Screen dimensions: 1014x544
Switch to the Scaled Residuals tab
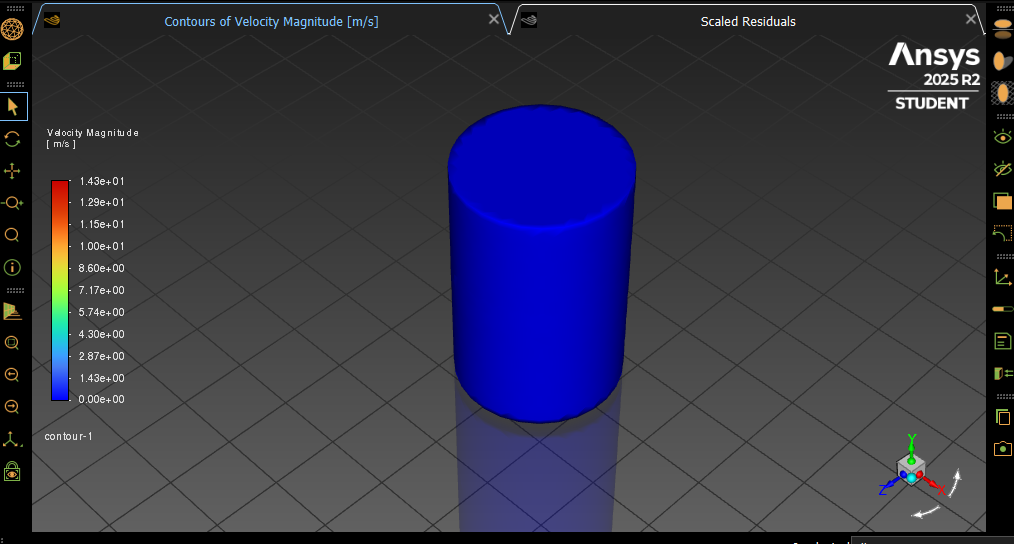point(748,21)
